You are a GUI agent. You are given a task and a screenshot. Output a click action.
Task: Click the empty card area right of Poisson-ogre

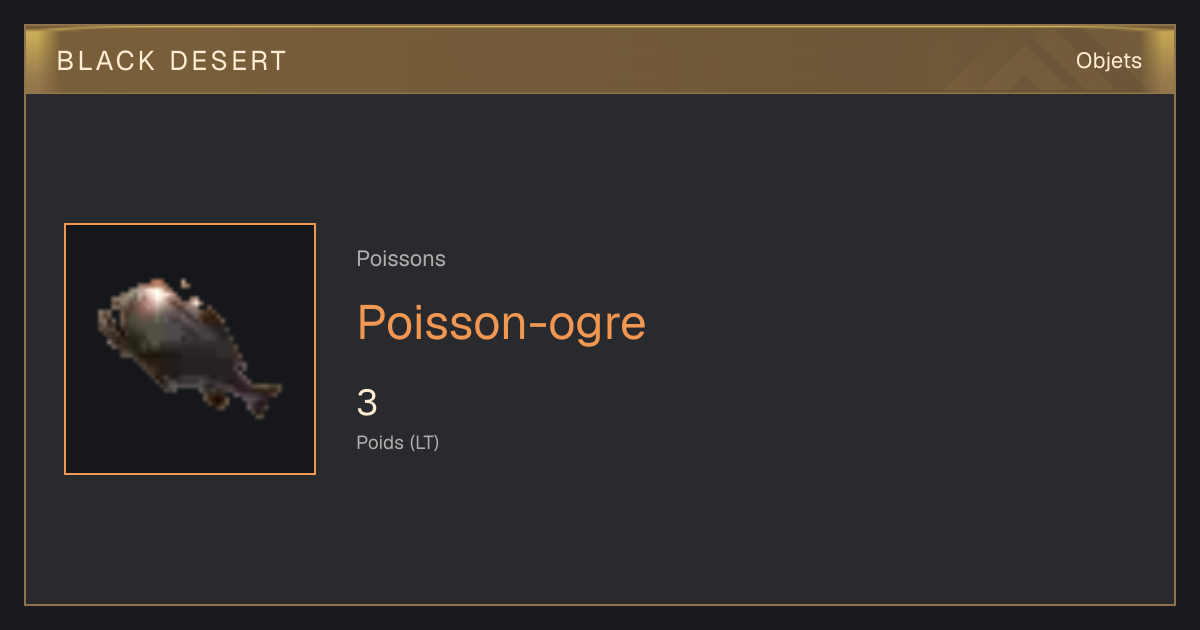[900, 323]
